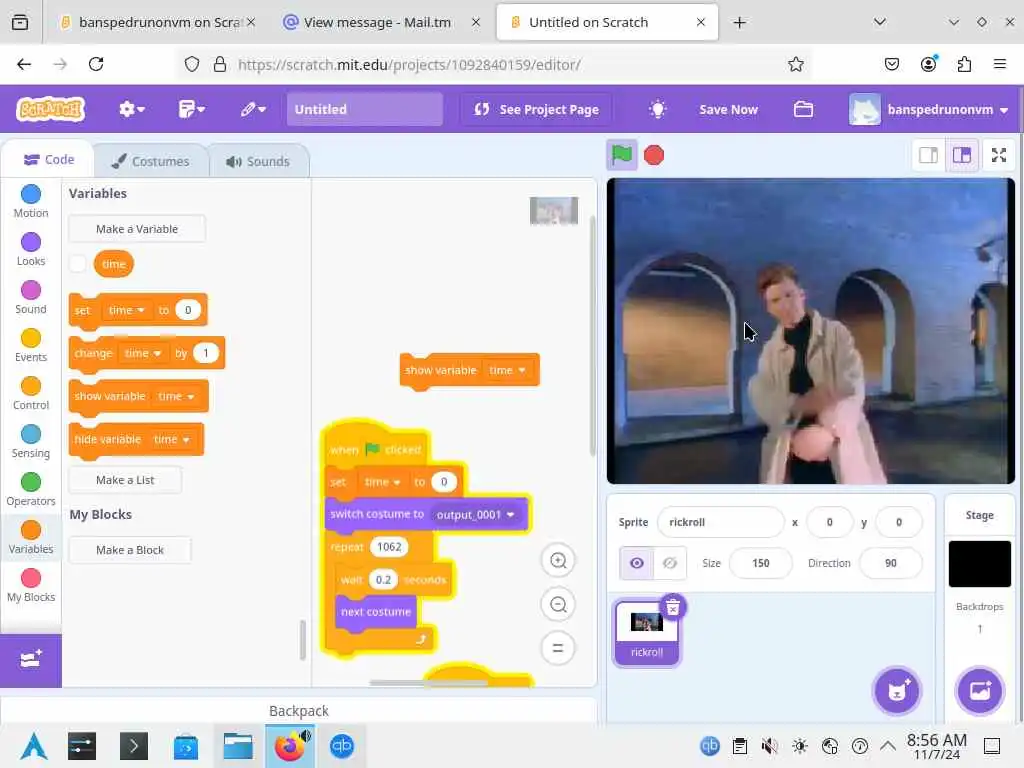Open My Stuff folder icon

pyautogui.click(x=803, y=109)
